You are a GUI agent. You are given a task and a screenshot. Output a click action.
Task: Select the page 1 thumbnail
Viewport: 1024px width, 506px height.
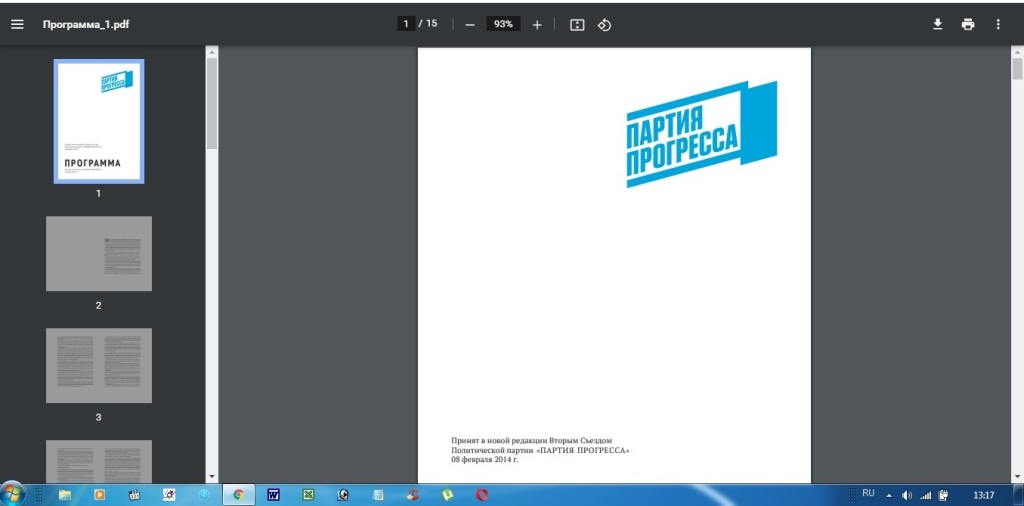(x=99, y=122)
